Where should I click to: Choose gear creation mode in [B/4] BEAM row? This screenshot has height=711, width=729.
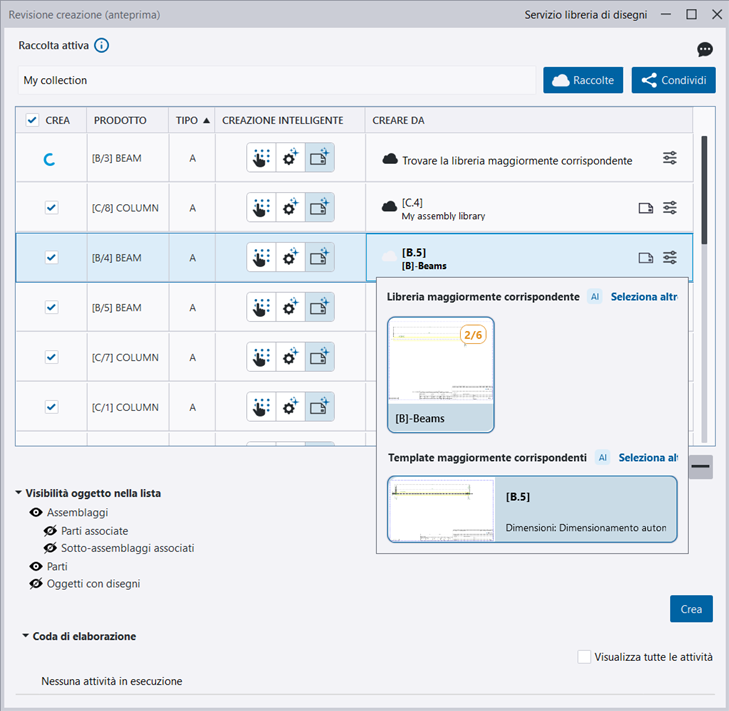[290, 258]
